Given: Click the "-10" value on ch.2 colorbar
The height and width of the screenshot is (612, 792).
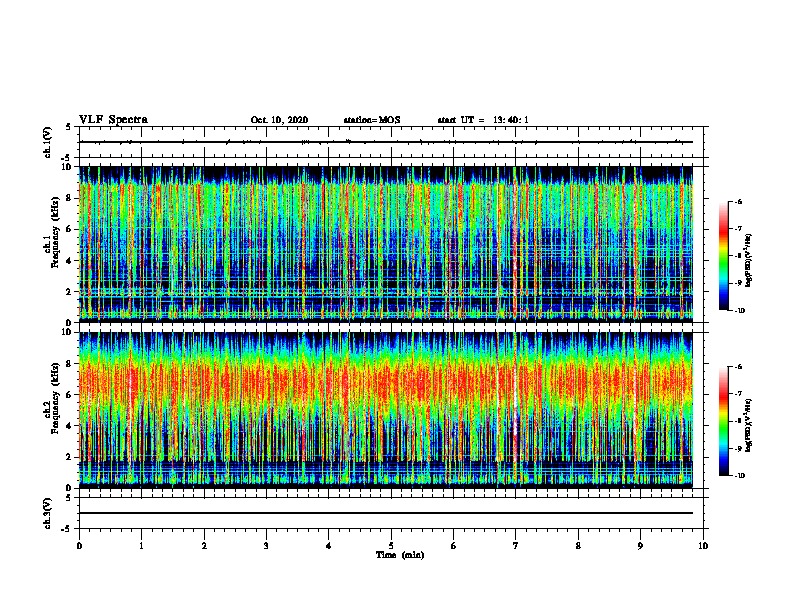Looking at the screenshot, I should (739, 476).
